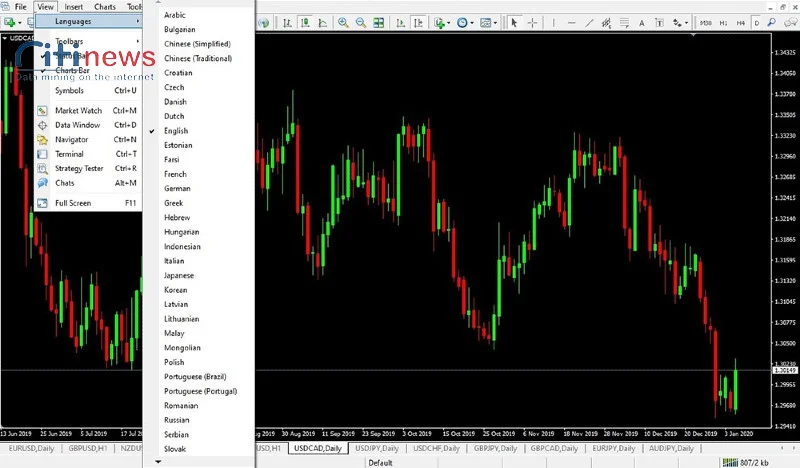
Task: Open the search magnifier icon
Action: (x=771, y=22)
